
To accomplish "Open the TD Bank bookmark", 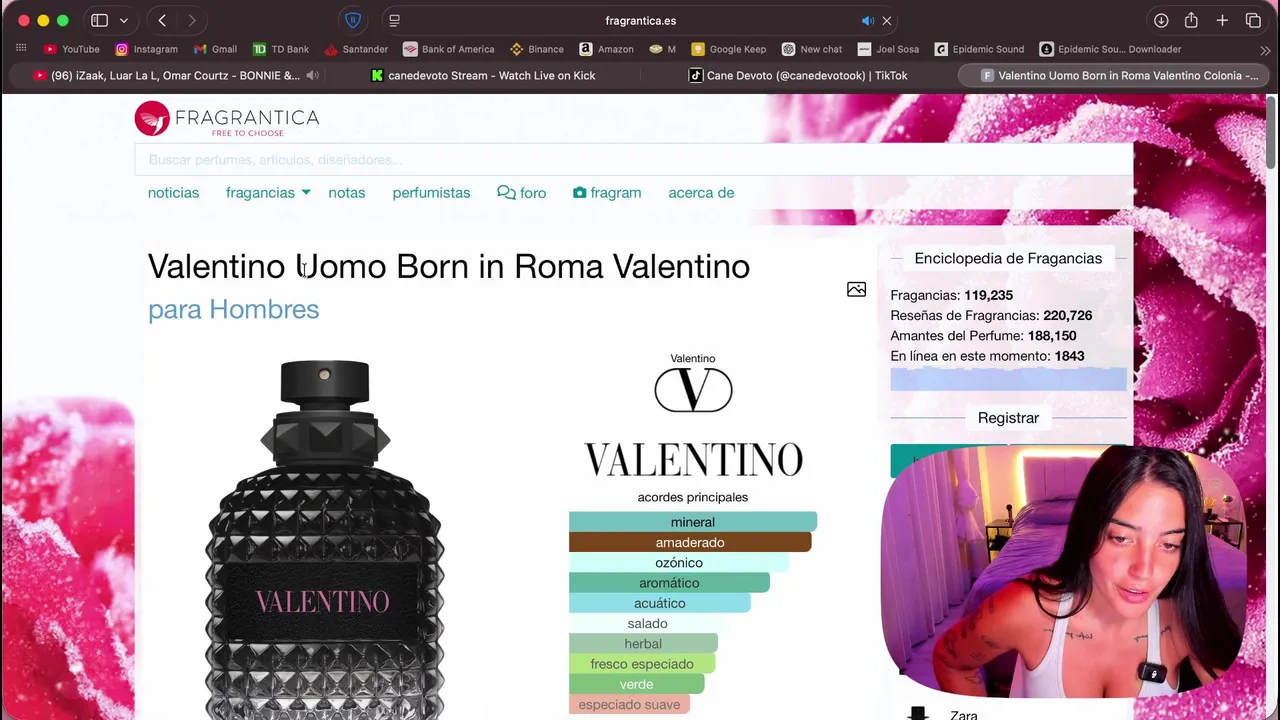I will tap(280, 49).
